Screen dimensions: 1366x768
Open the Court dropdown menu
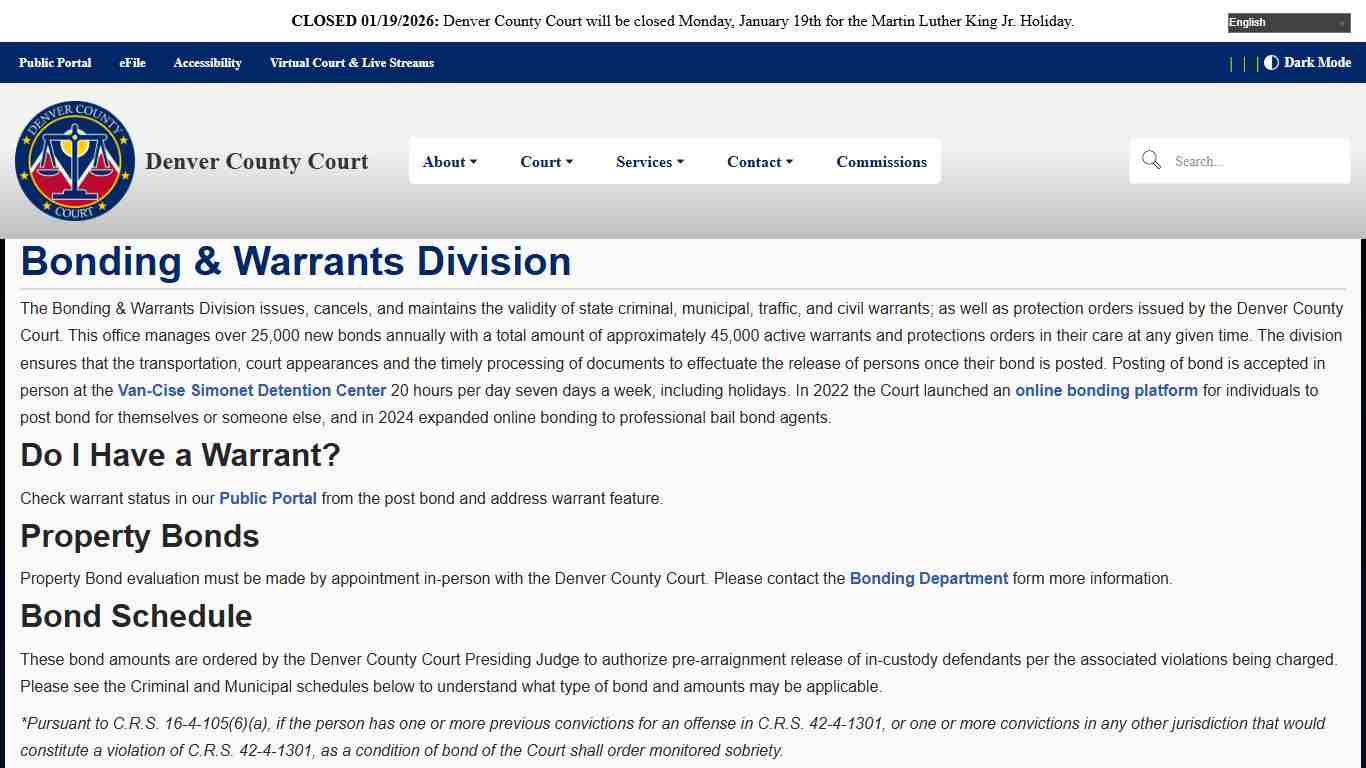click(x=546, y=161)
